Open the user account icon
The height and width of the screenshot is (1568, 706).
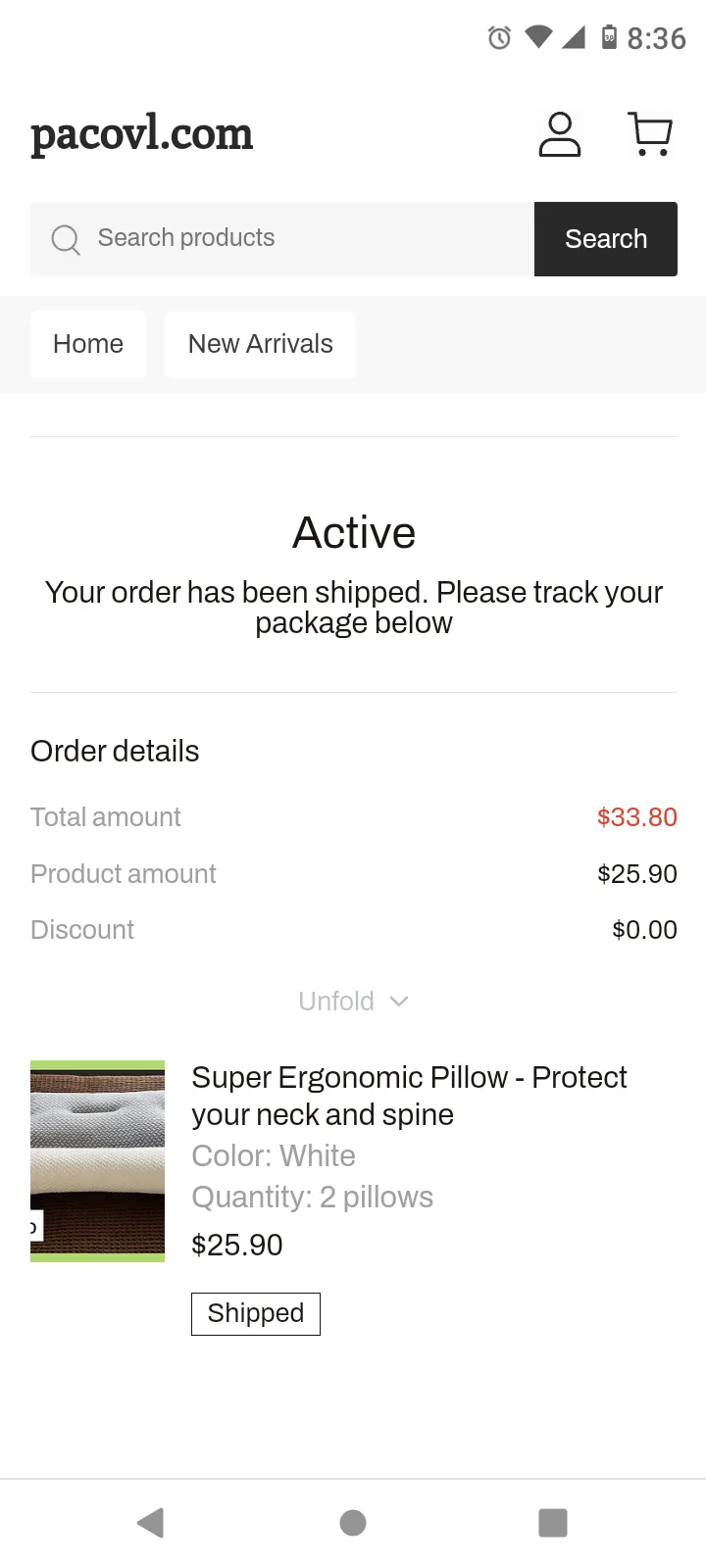[x=560, y=134]
